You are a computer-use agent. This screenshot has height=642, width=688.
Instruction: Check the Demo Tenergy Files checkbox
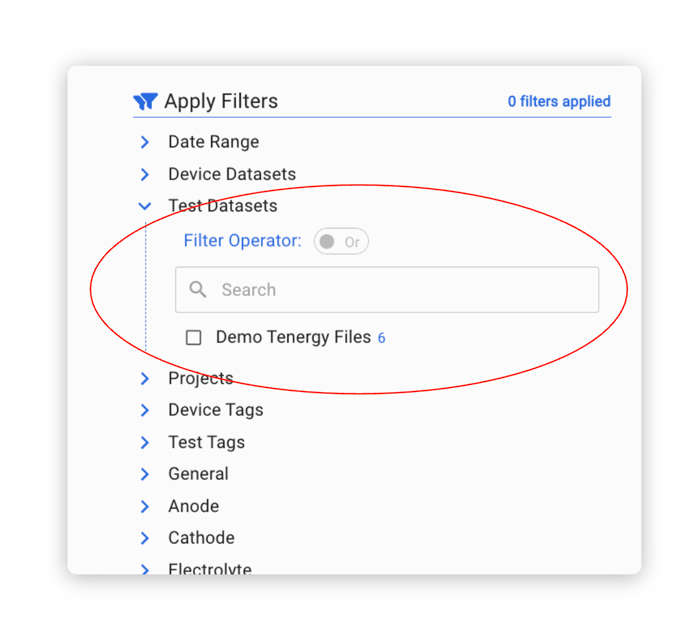coord(194,338)
